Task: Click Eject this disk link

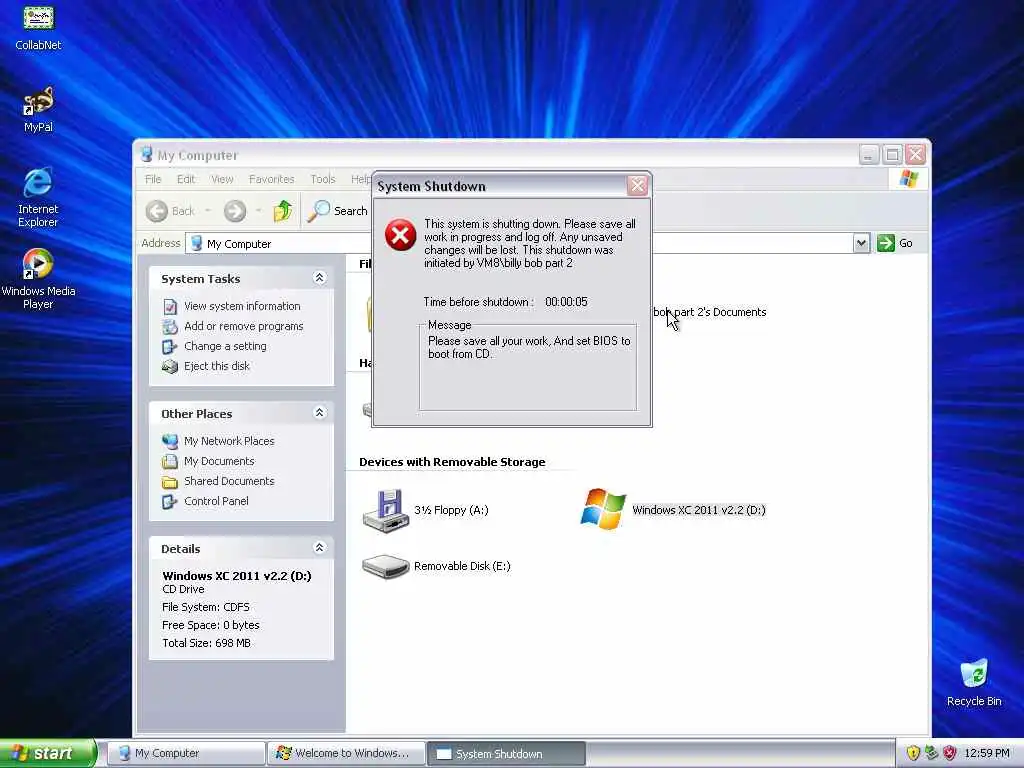Action: tap(217, 366)
